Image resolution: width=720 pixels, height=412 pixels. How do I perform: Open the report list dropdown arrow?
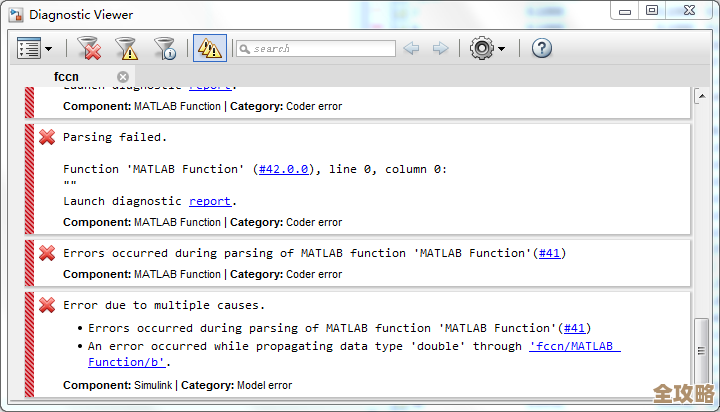pos(48,48)
